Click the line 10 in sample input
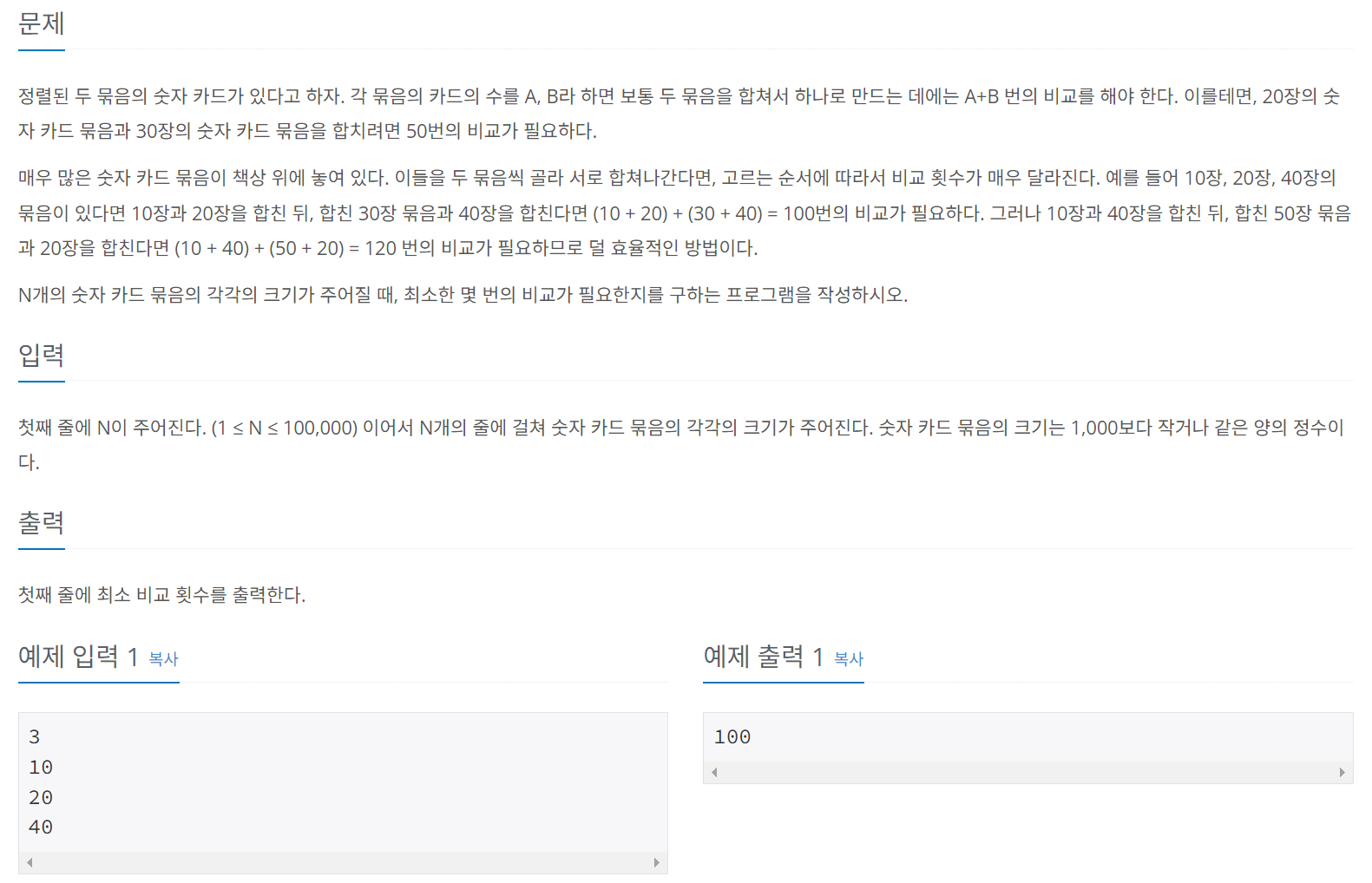 pos(41,768)
